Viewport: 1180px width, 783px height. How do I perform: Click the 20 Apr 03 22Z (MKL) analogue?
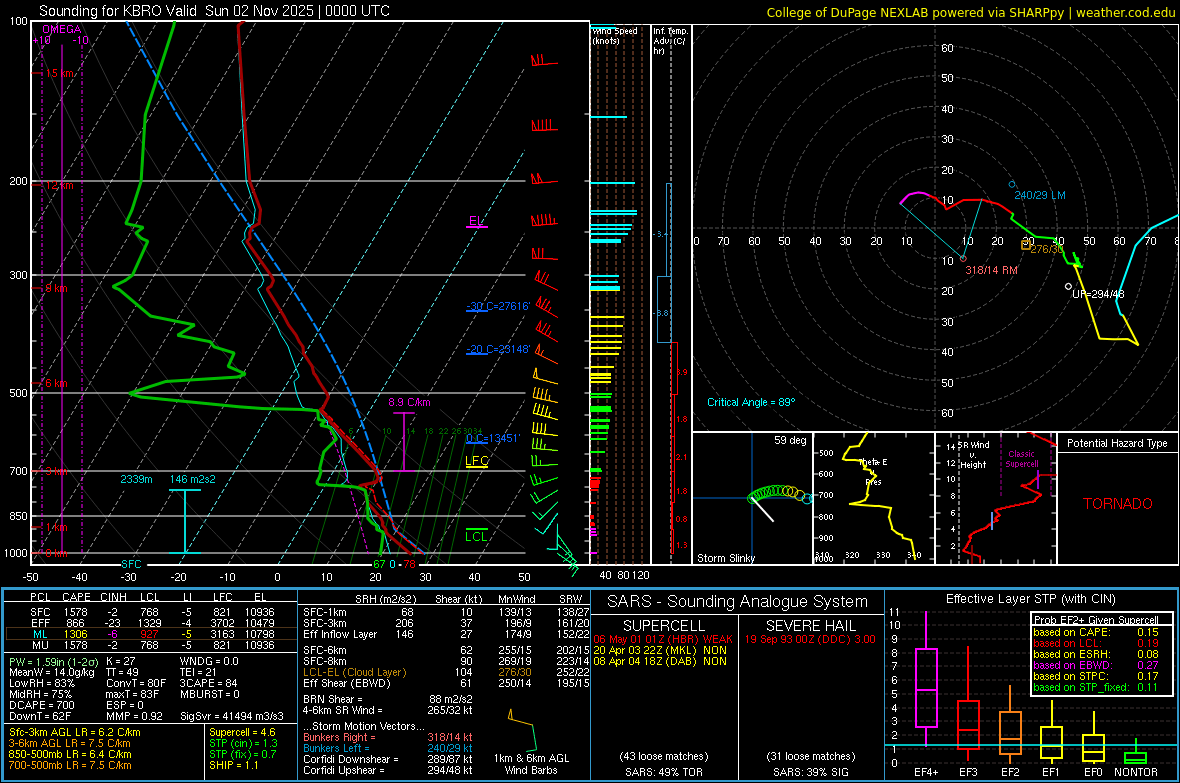[660, 650]
